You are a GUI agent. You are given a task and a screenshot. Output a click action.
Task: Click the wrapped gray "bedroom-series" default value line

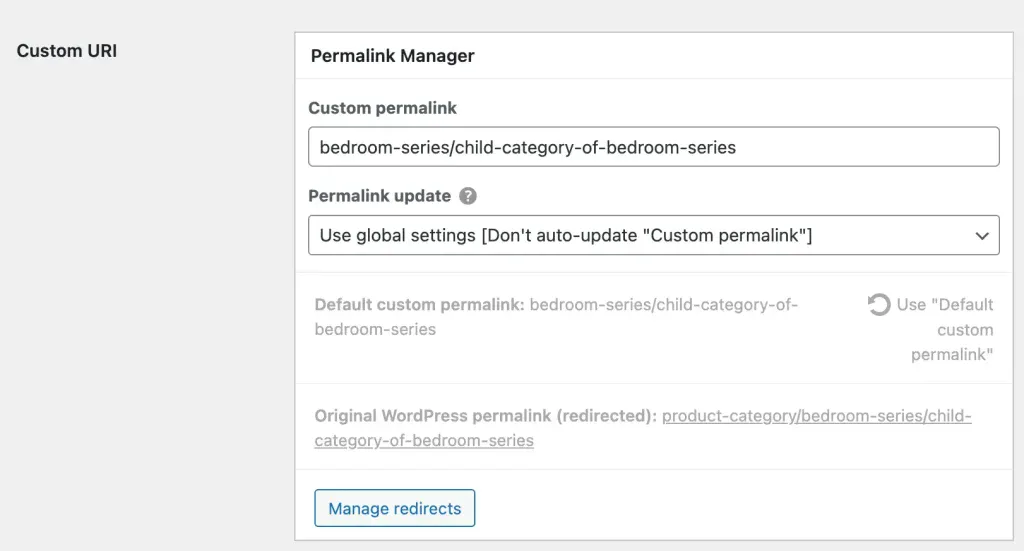coord(375,329)
